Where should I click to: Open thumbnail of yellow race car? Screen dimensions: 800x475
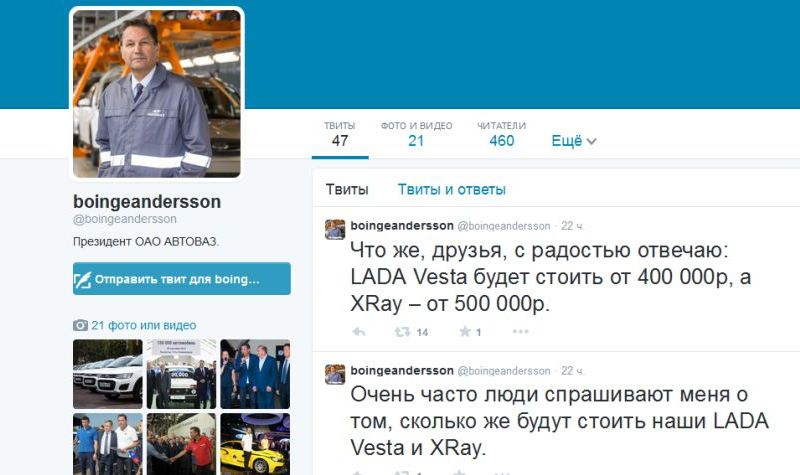click(255, 444)
